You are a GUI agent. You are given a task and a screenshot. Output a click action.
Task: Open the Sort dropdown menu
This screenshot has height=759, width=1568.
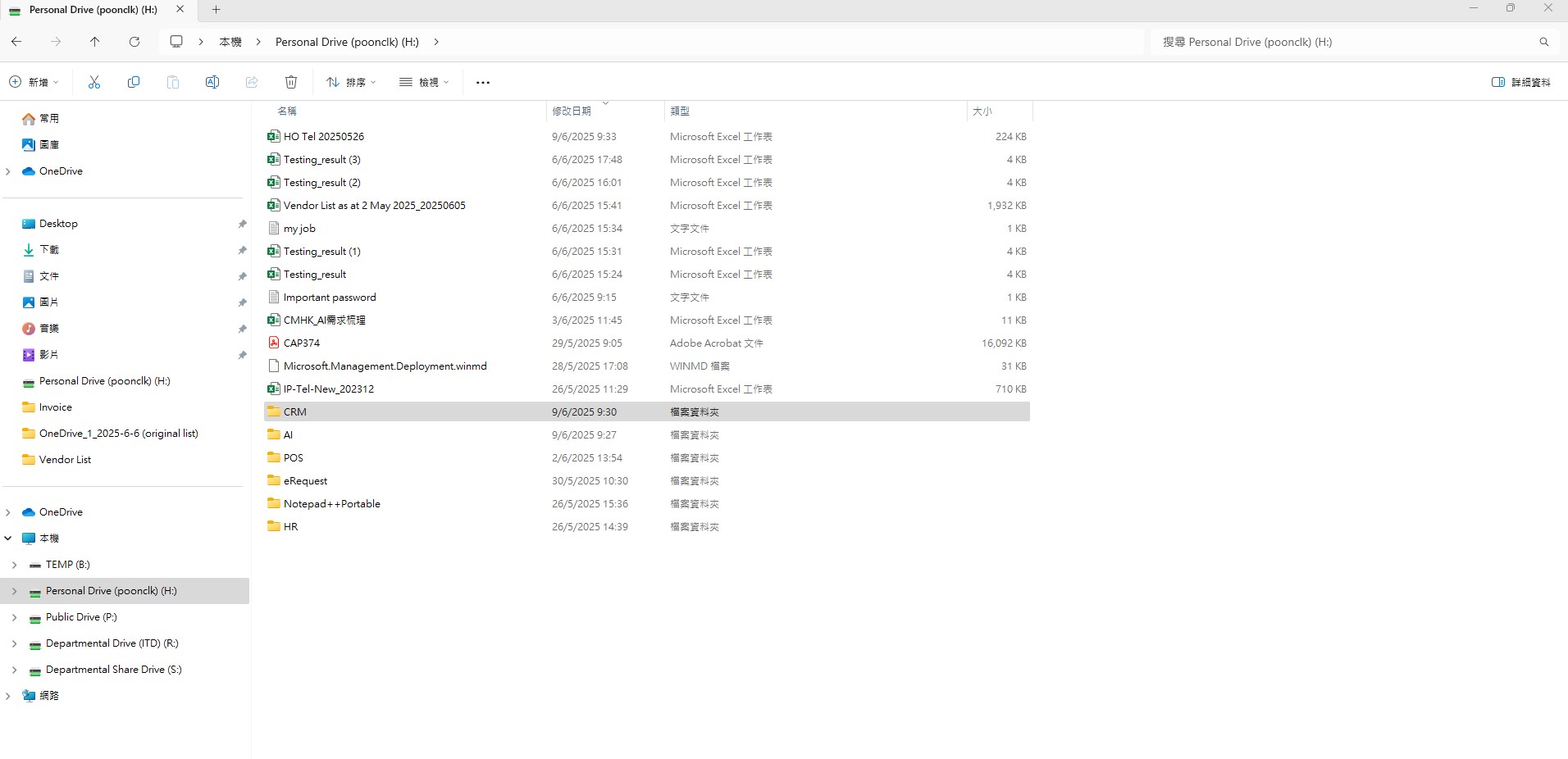click(351, 82)
